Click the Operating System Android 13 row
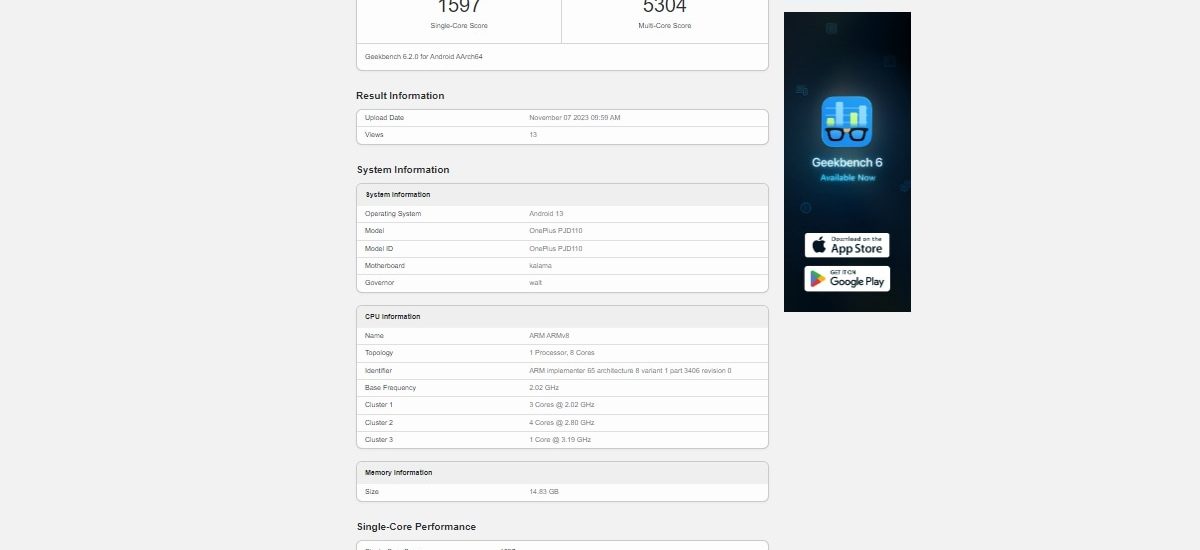 point(562,214)
